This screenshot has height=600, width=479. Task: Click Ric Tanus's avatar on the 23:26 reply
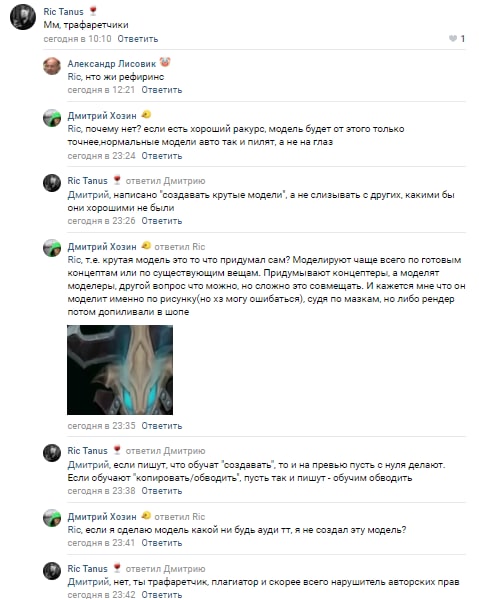[52, 183]
